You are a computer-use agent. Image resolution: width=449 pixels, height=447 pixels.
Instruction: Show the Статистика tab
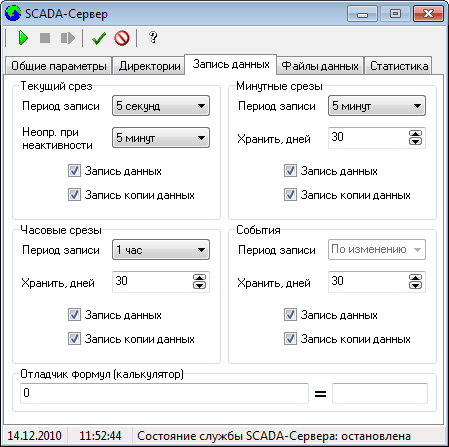(x=399, y=66)
